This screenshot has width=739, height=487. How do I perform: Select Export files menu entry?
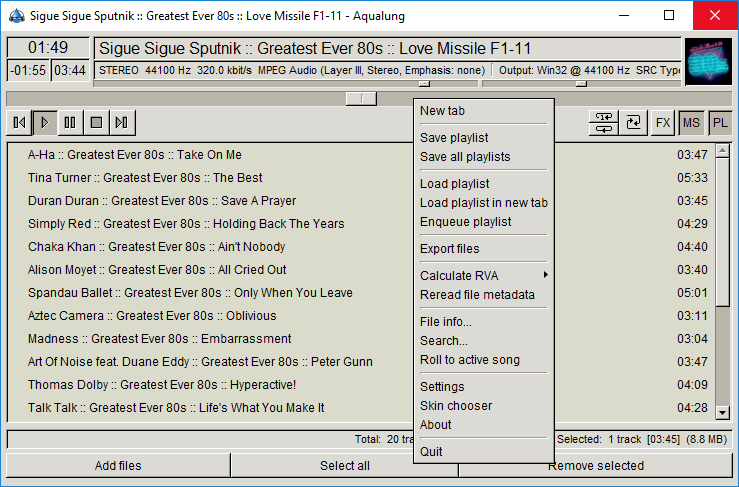pyautogui.click(x=483, y=248)
